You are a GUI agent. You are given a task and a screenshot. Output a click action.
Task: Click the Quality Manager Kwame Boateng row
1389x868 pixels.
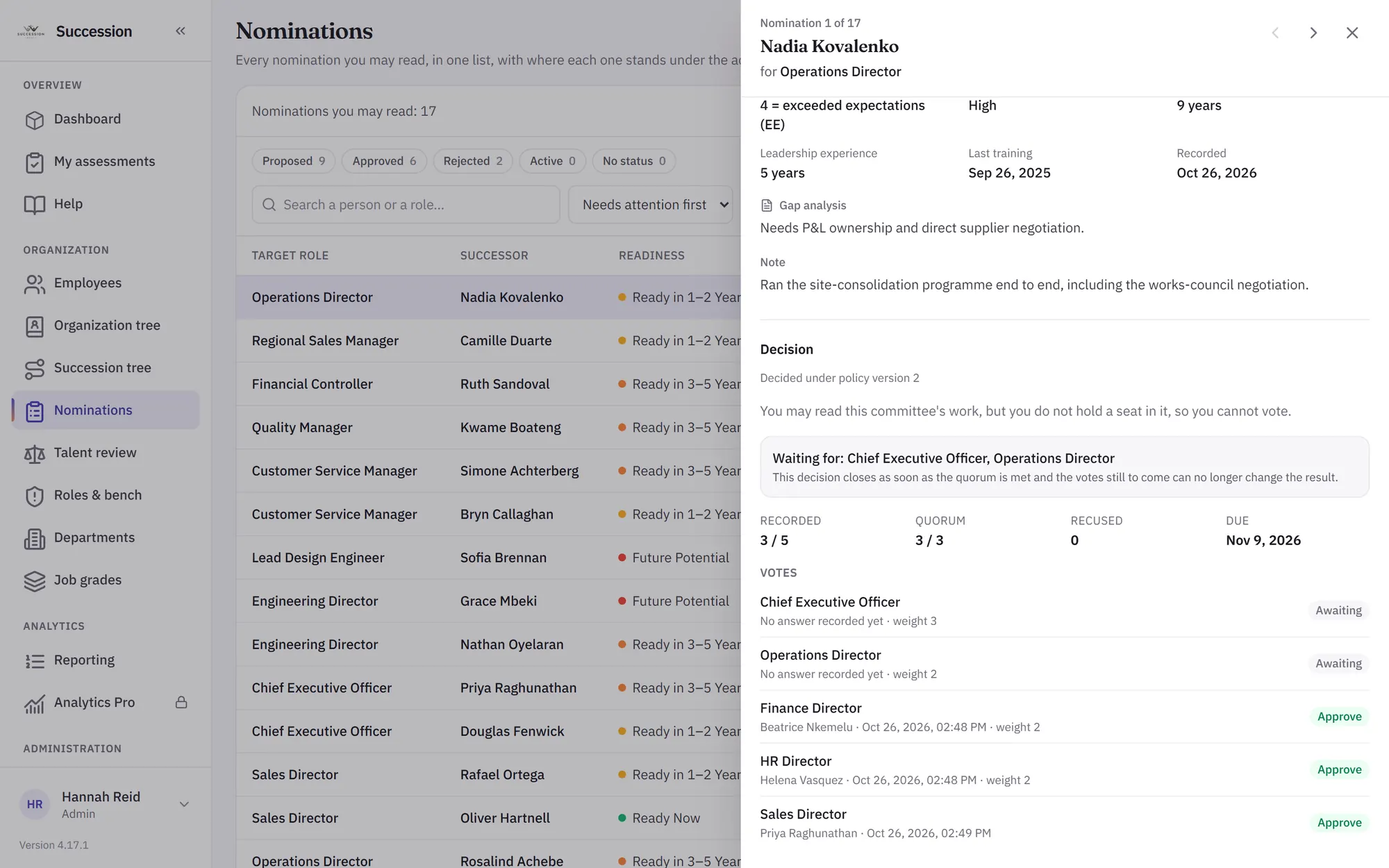(488, 428)
